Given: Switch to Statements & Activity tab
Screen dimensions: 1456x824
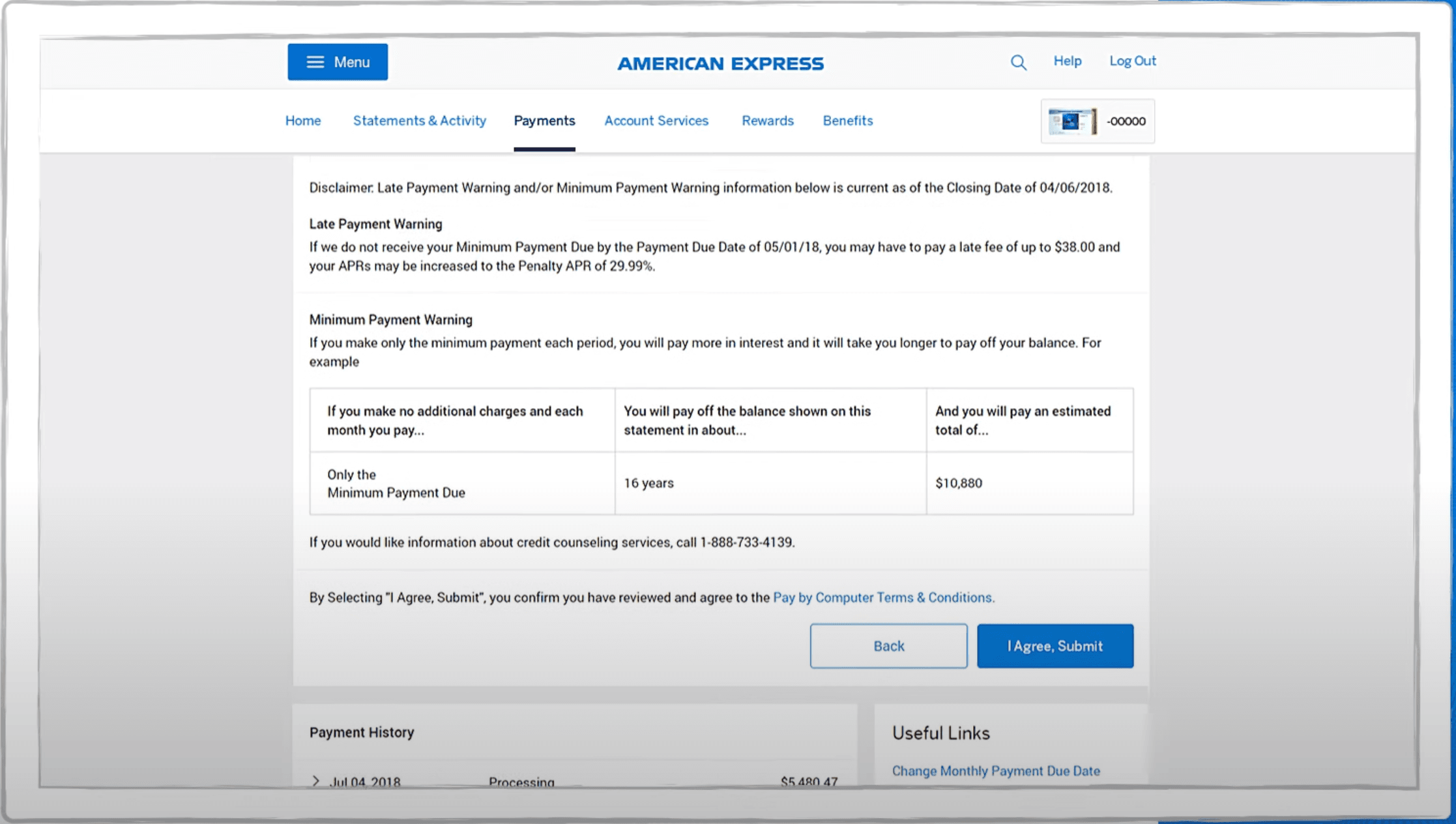Looking at the screenshot, I should [x=420, y=121].
